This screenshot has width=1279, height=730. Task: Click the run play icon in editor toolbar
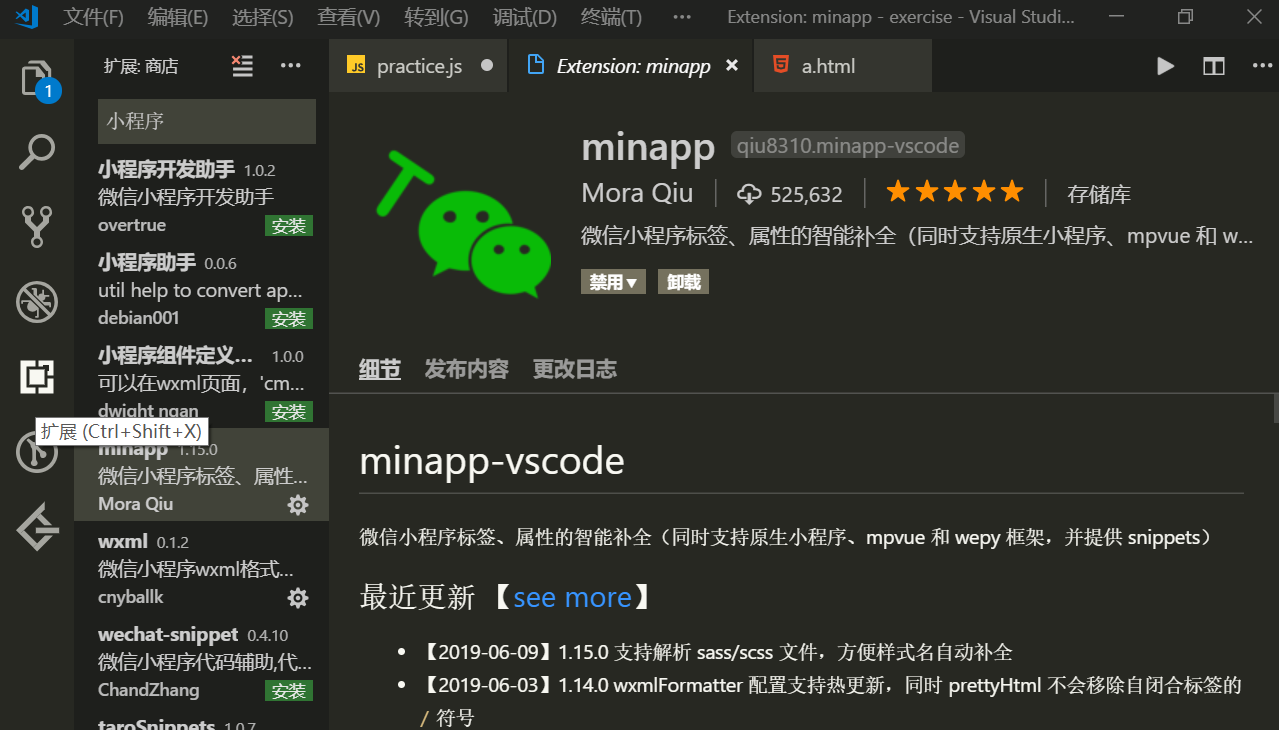(1165, 66)
